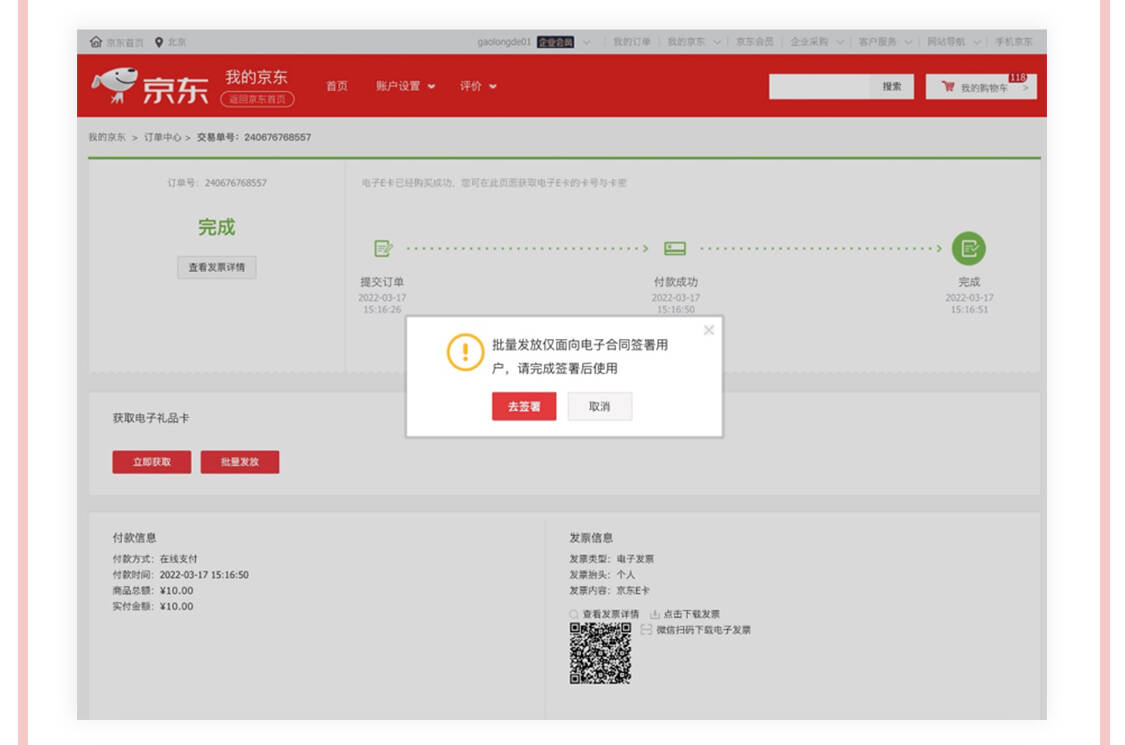Click the 发票抬头 个人 row
This screenshot has height=745, width=1125.
click(x=602, y=575)
